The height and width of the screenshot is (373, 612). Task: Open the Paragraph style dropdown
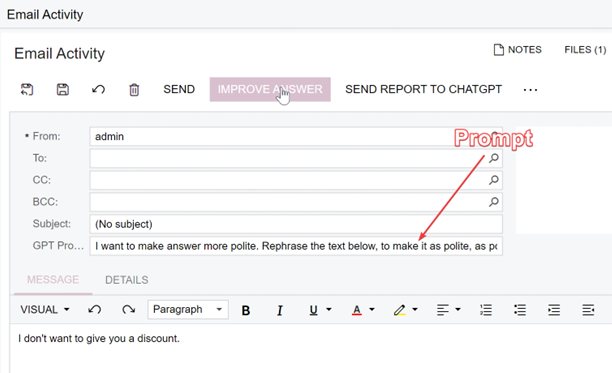[x=188, y=310]
